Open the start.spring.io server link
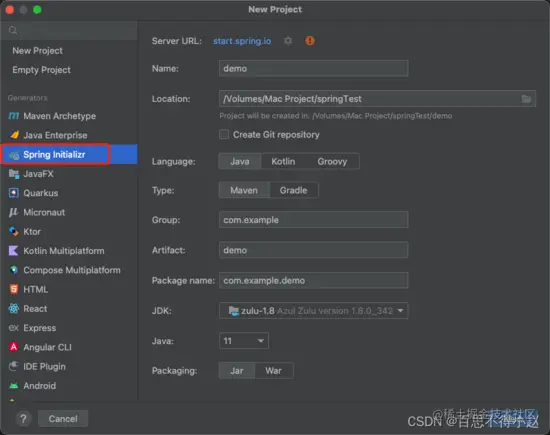This screenshot has width=550, height=435. (242, 41)
